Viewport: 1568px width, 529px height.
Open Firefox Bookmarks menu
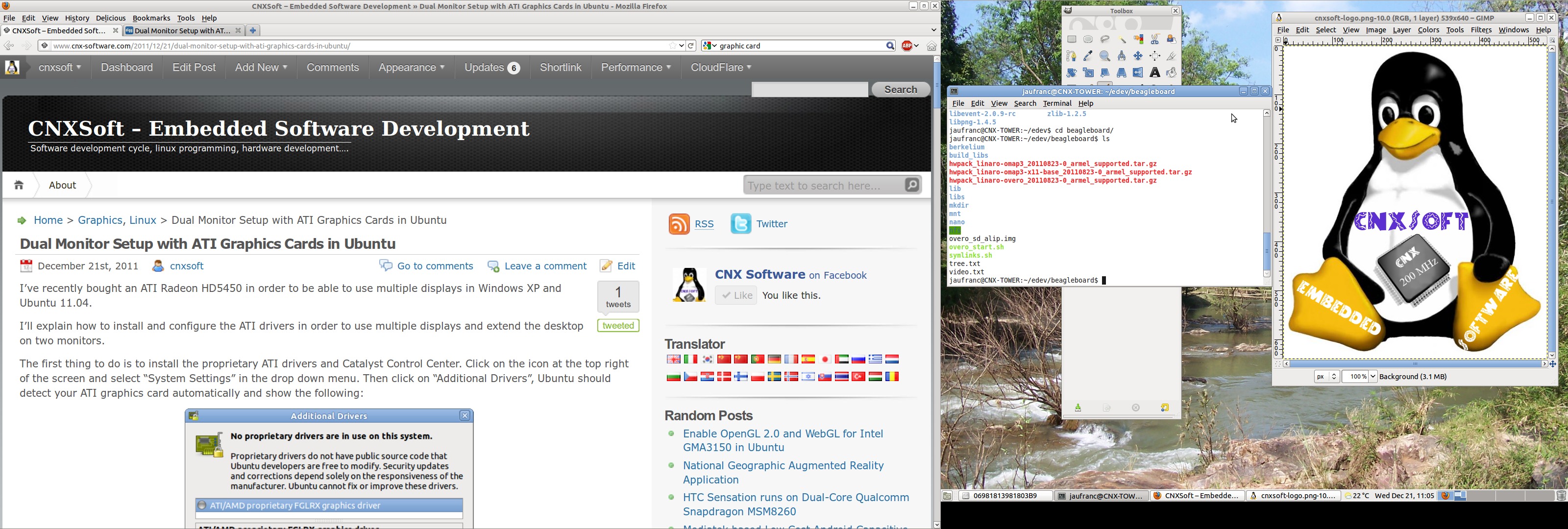pos(151,18)
